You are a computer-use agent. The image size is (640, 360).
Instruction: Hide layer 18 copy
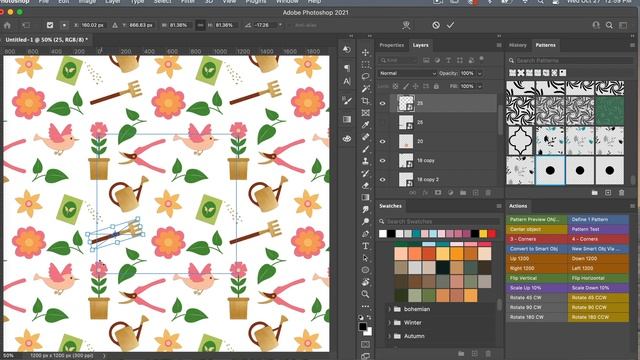pos(382,160)
